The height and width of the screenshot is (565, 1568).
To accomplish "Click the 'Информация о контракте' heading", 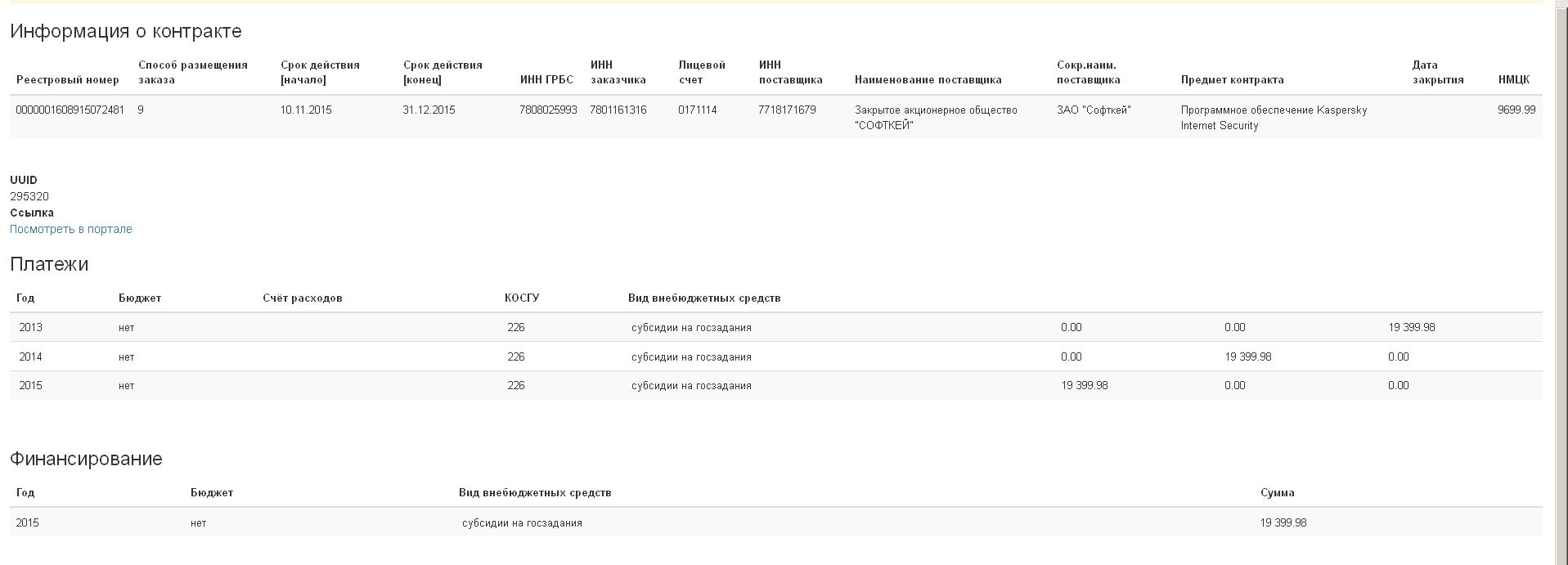I will pyautogui.click(x=126, y=31).
